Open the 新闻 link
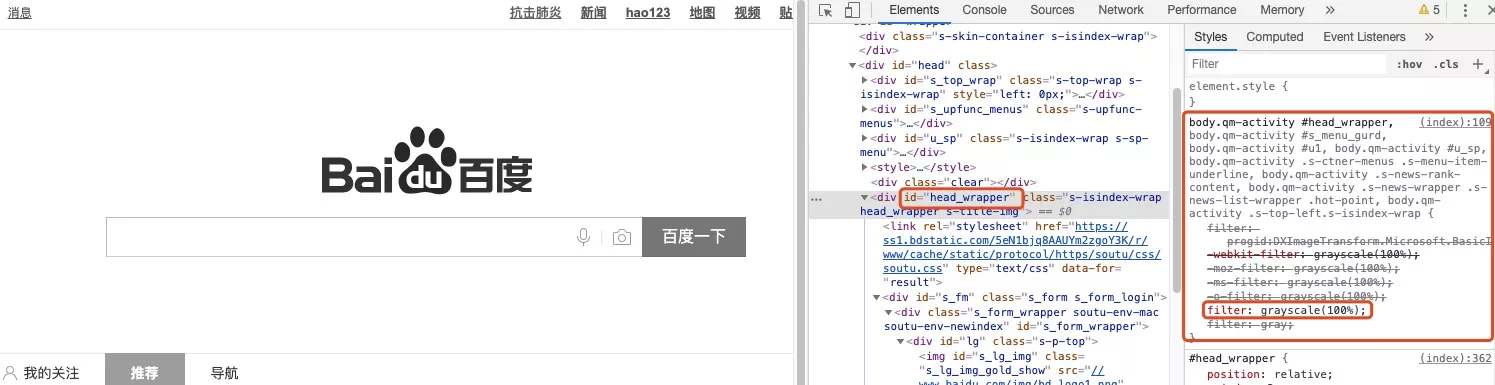The image size is (1495, 385). pos(593,13)
